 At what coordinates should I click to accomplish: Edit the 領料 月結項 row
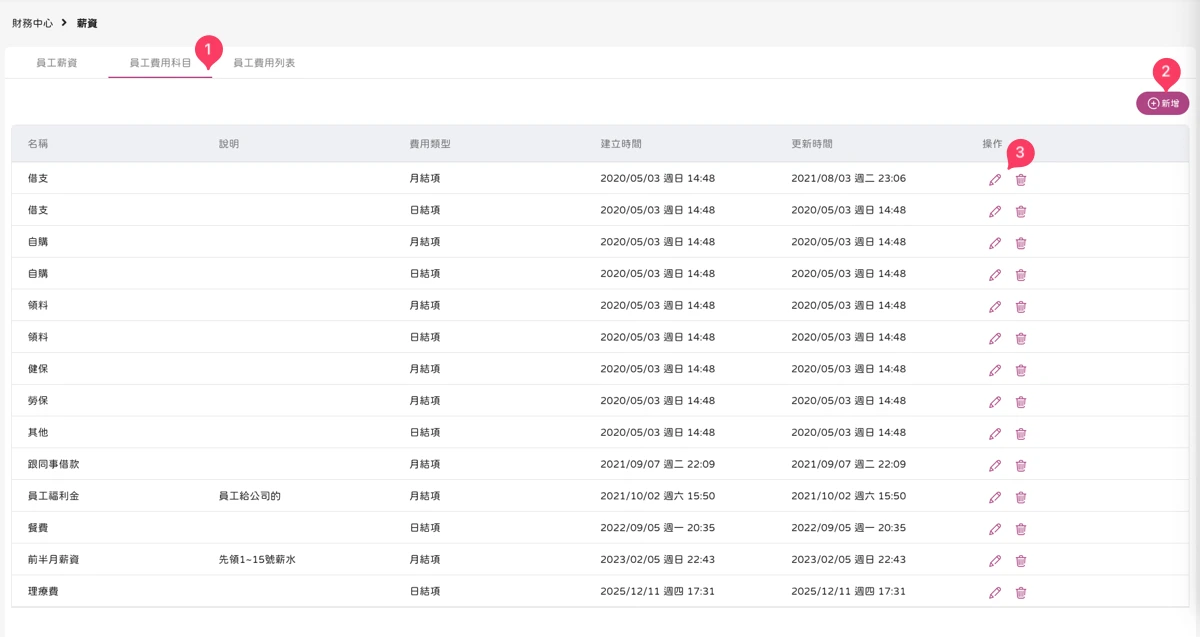(x=995, y=306)
